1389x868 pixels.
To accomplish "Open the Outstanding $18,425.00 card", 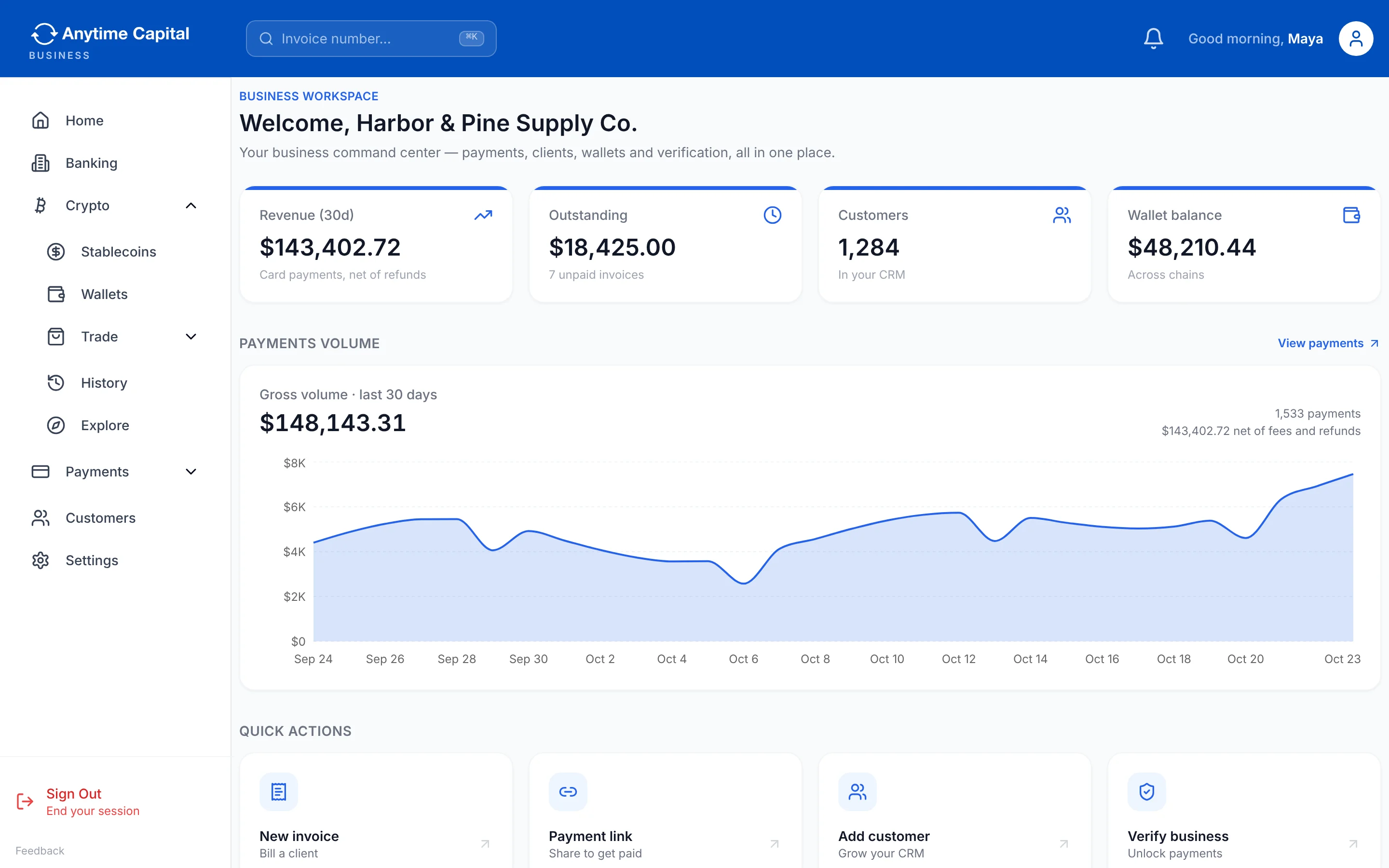I will 665,244.
